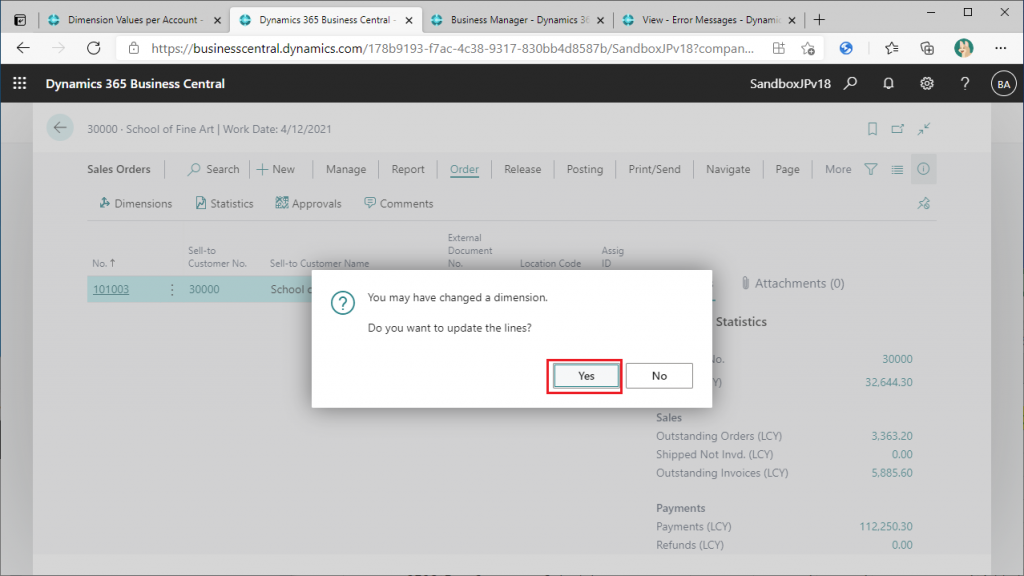1024x576 pixels.
Task: Go back in browser history
Action: pos(24,48)
